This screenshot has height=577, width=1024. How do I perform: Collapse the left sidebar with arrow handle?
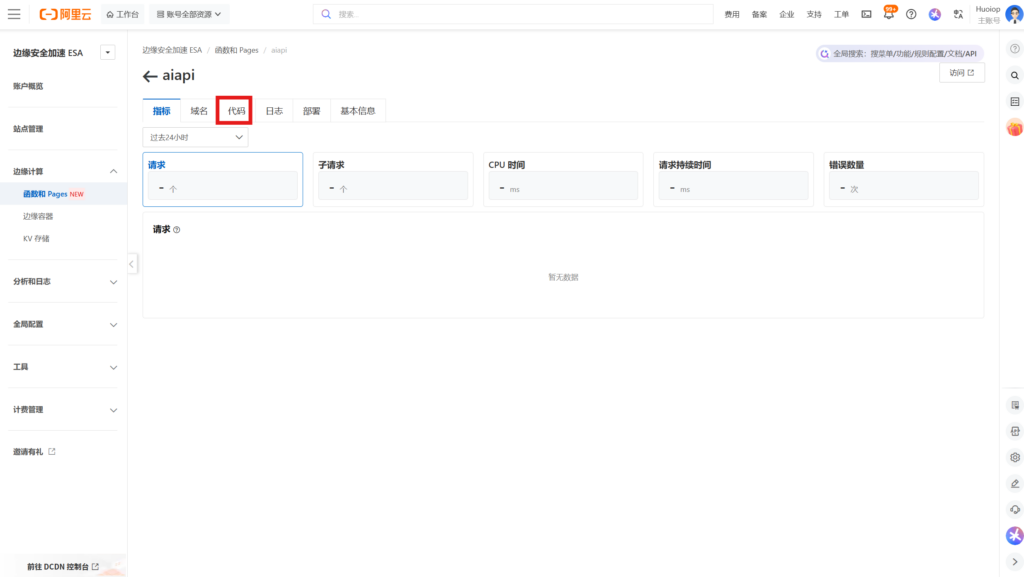pos(132,264)
